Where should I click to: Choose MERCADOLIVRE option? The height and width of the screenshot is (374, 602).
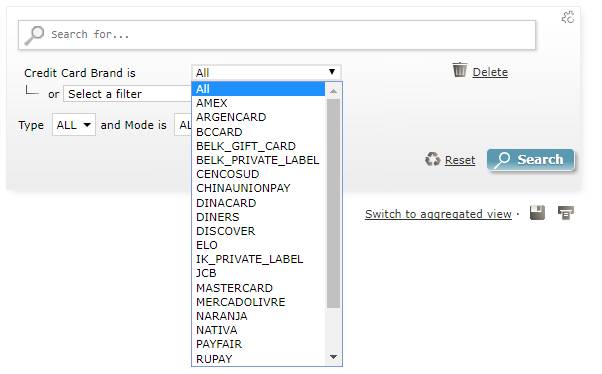(258, 302)
